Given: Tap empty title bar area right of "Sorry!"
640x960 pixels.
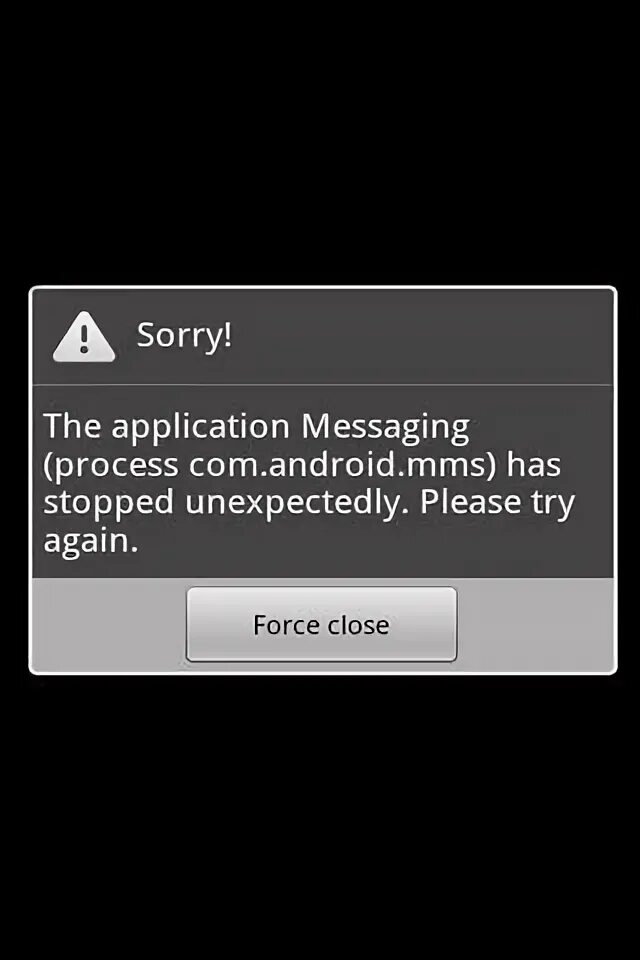Looking at the screenshot, I should (423, 337).
